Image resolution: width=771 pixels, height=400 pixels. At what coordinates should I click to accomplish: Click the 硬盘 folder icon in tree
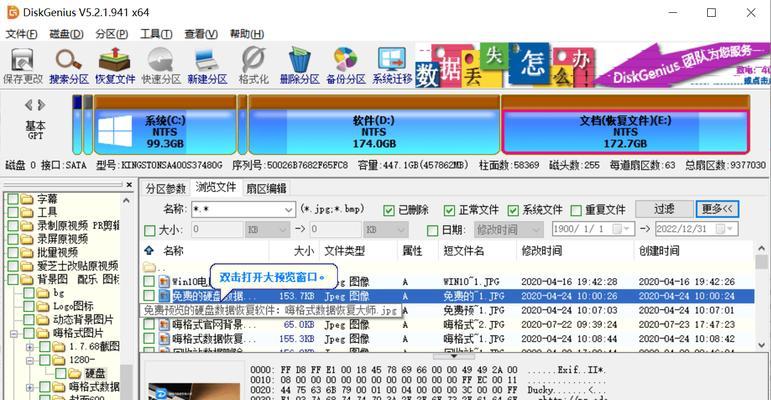pos(74,373)
